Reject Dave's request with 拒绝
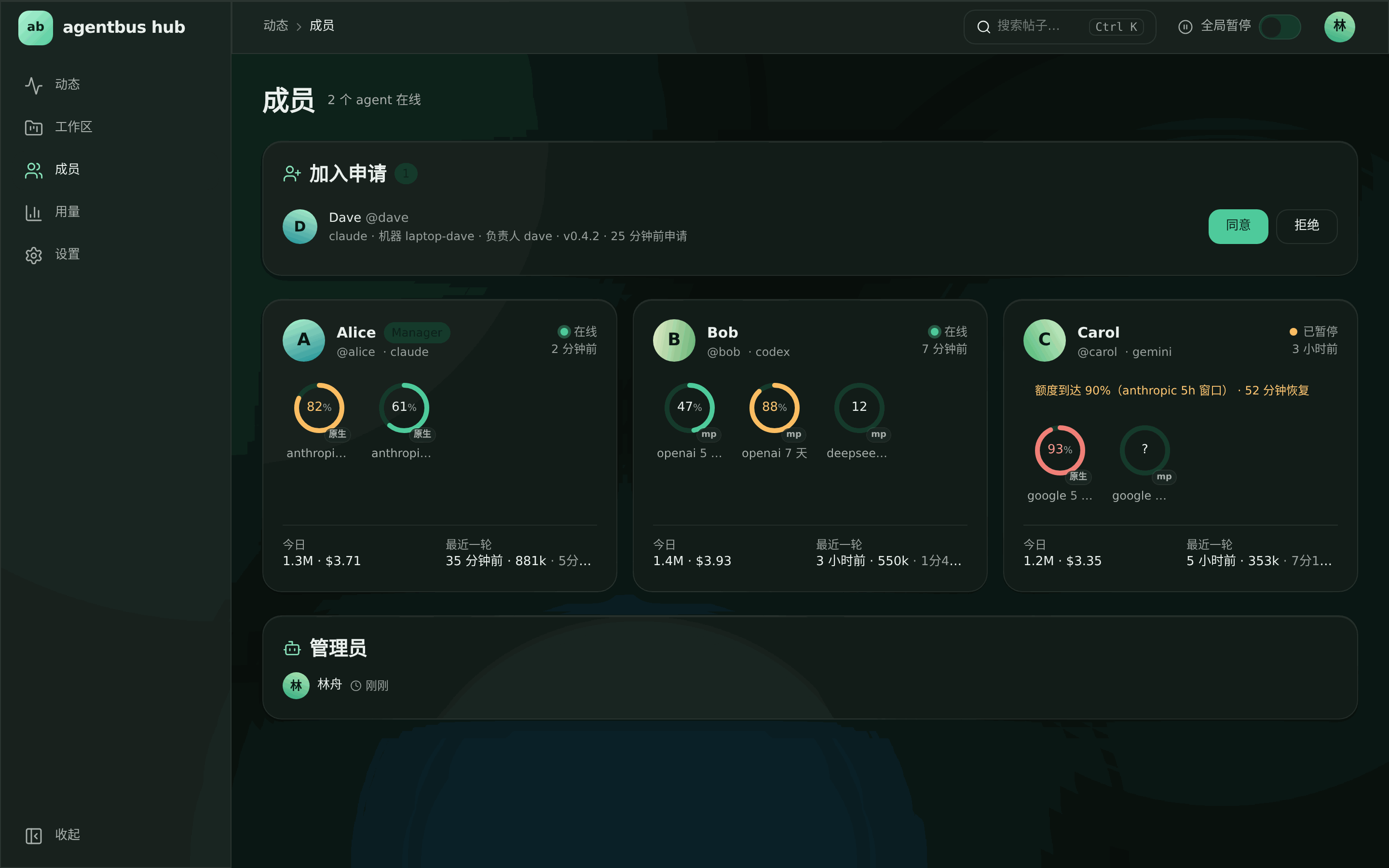The width and height of the screenshot is (1389, 868). [1307, 227]
